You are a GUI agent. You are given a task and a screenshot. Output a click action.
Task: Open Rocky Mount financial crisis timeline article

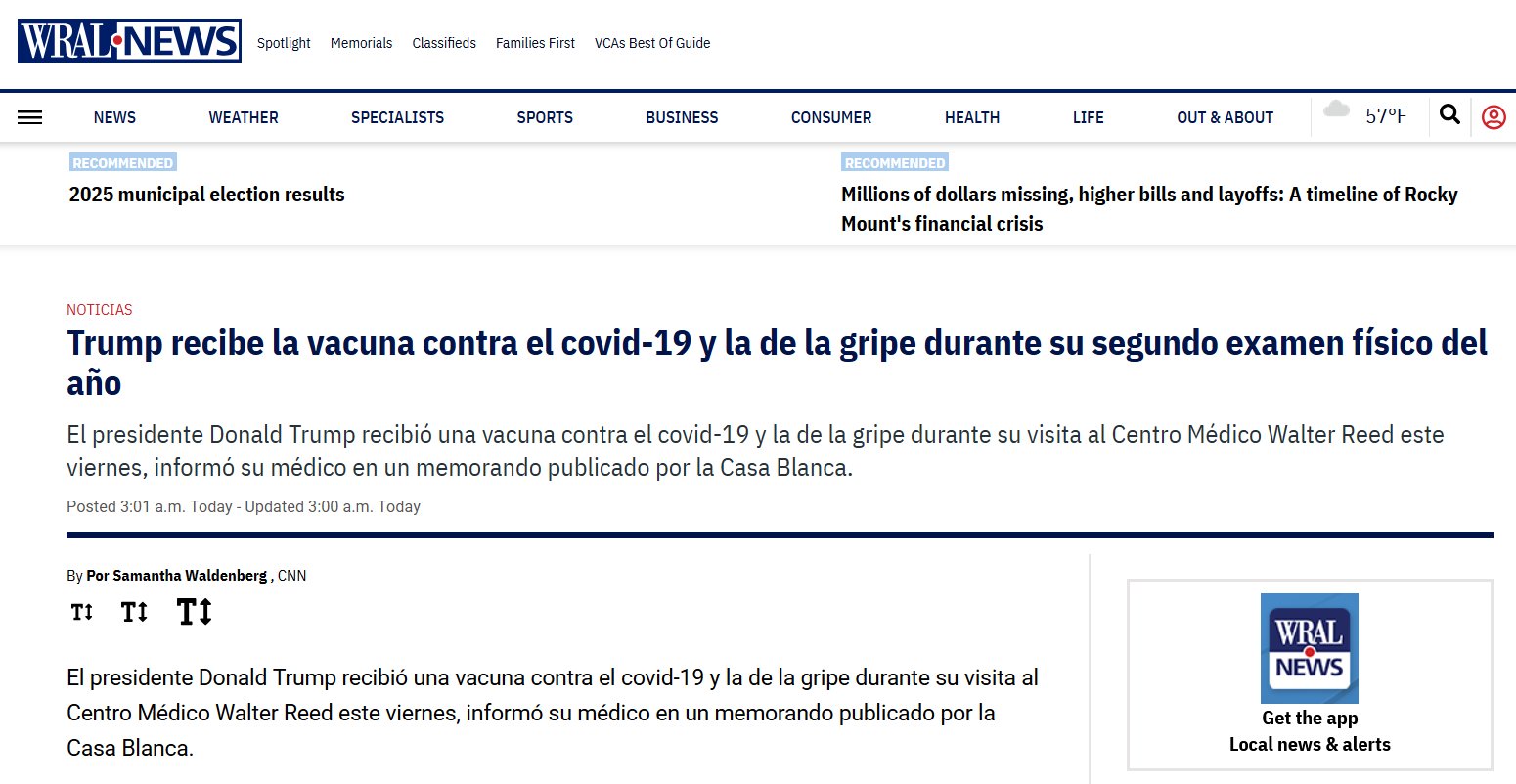point(1149,208)
